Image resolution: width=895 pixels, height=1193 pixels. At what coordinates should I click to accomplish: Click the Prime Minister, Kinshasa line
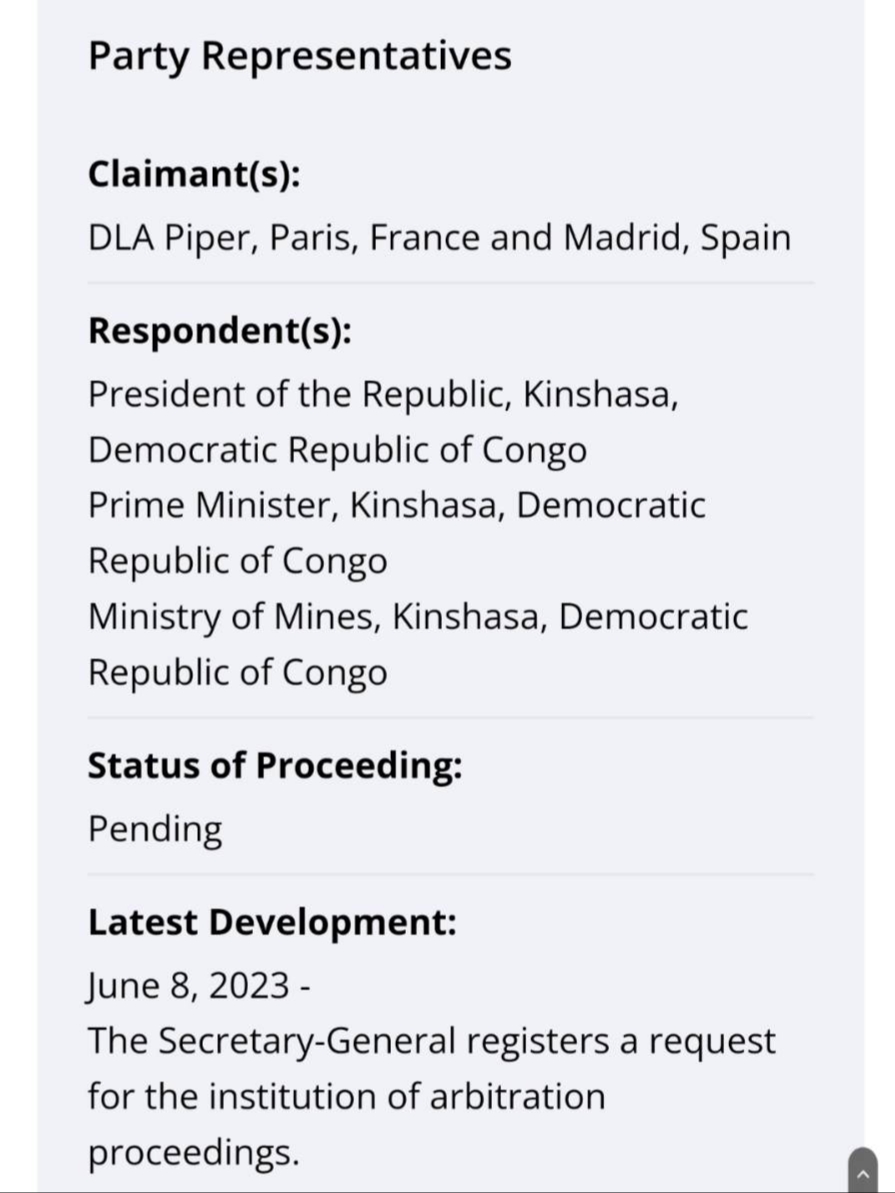click(397, 506)
